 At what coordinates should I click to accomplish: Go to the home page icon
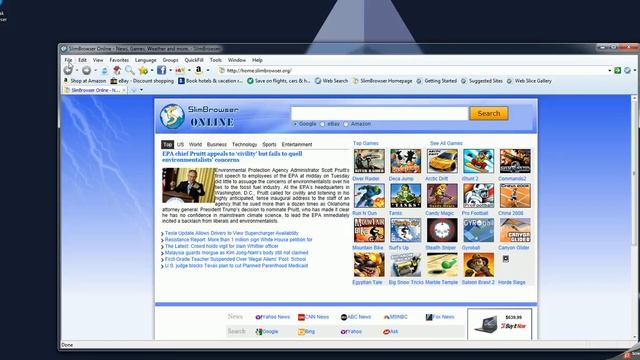pos(117,70)
